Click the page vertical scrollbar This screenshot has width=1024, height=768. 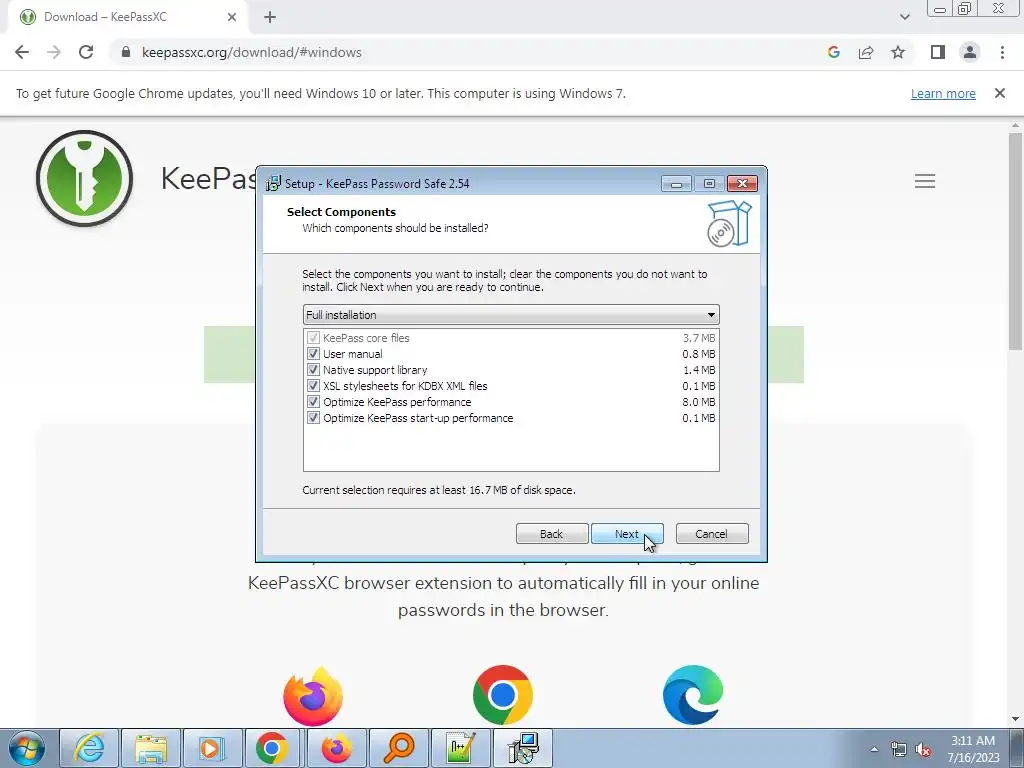click(1016, 242)
